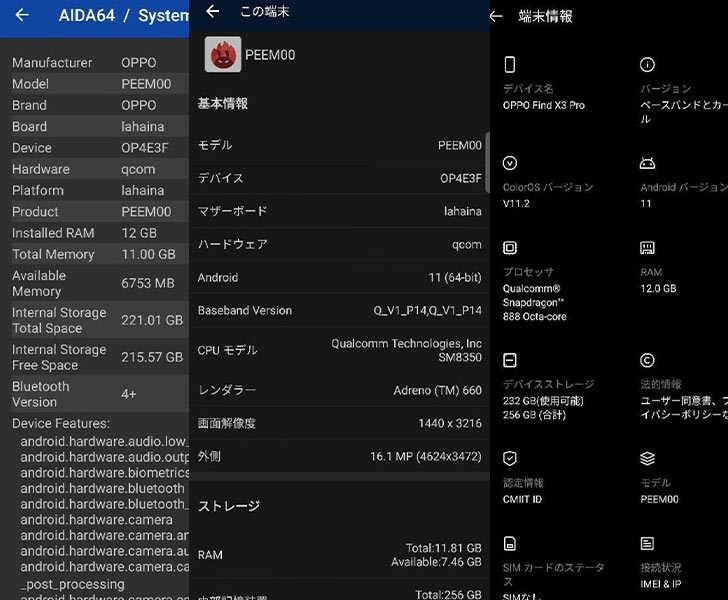Open the ColorOS バージョン V11.2 entry

point(548,195)
